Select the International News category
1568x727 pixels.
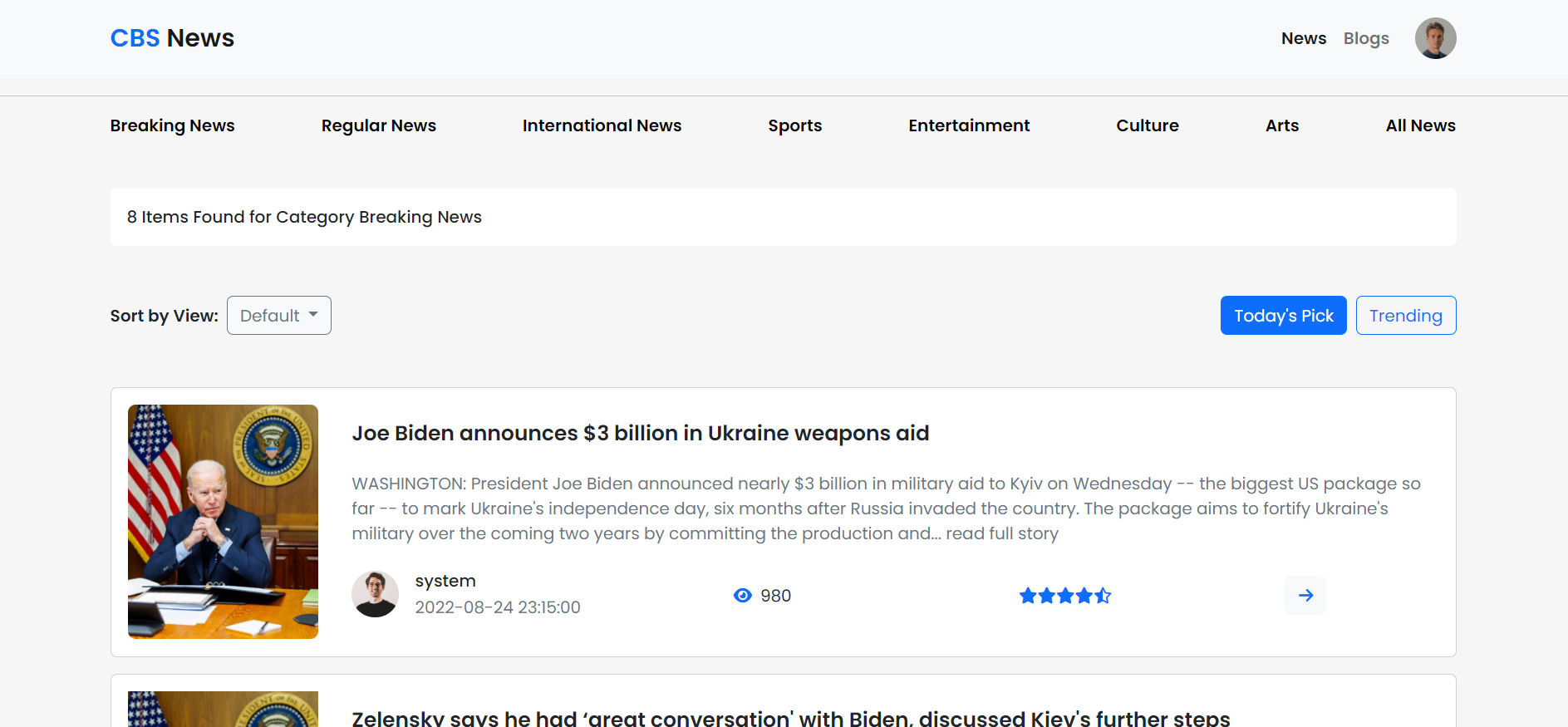(602, 125)
